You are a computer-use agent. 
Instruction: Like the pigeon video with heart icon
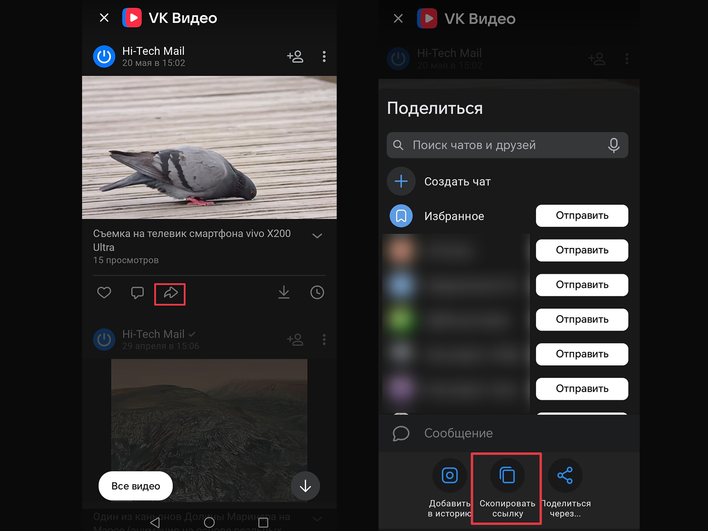tap(104, 293)
